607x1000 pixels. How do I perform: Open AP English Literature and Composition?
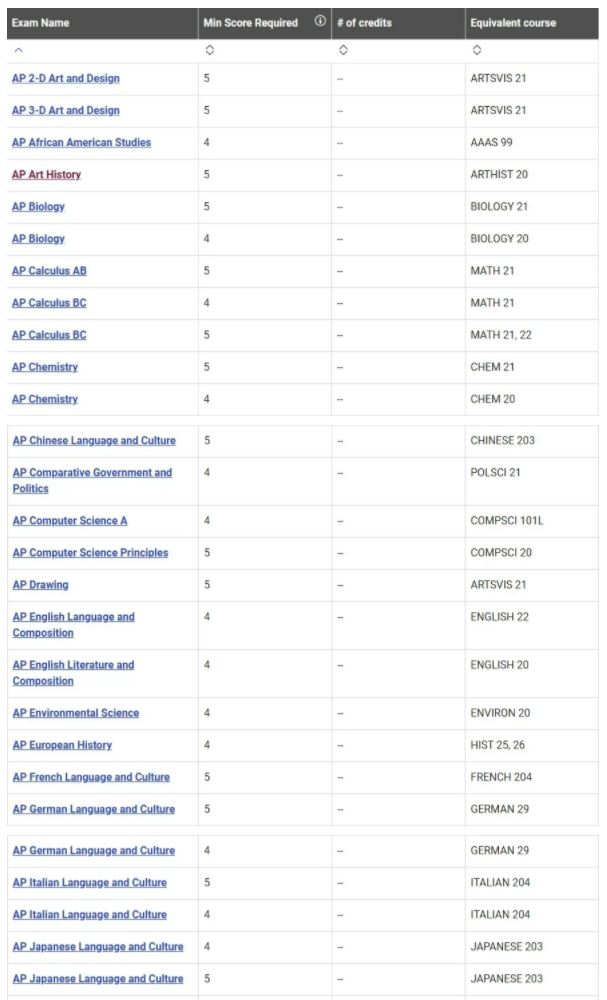tap(73, 673)
